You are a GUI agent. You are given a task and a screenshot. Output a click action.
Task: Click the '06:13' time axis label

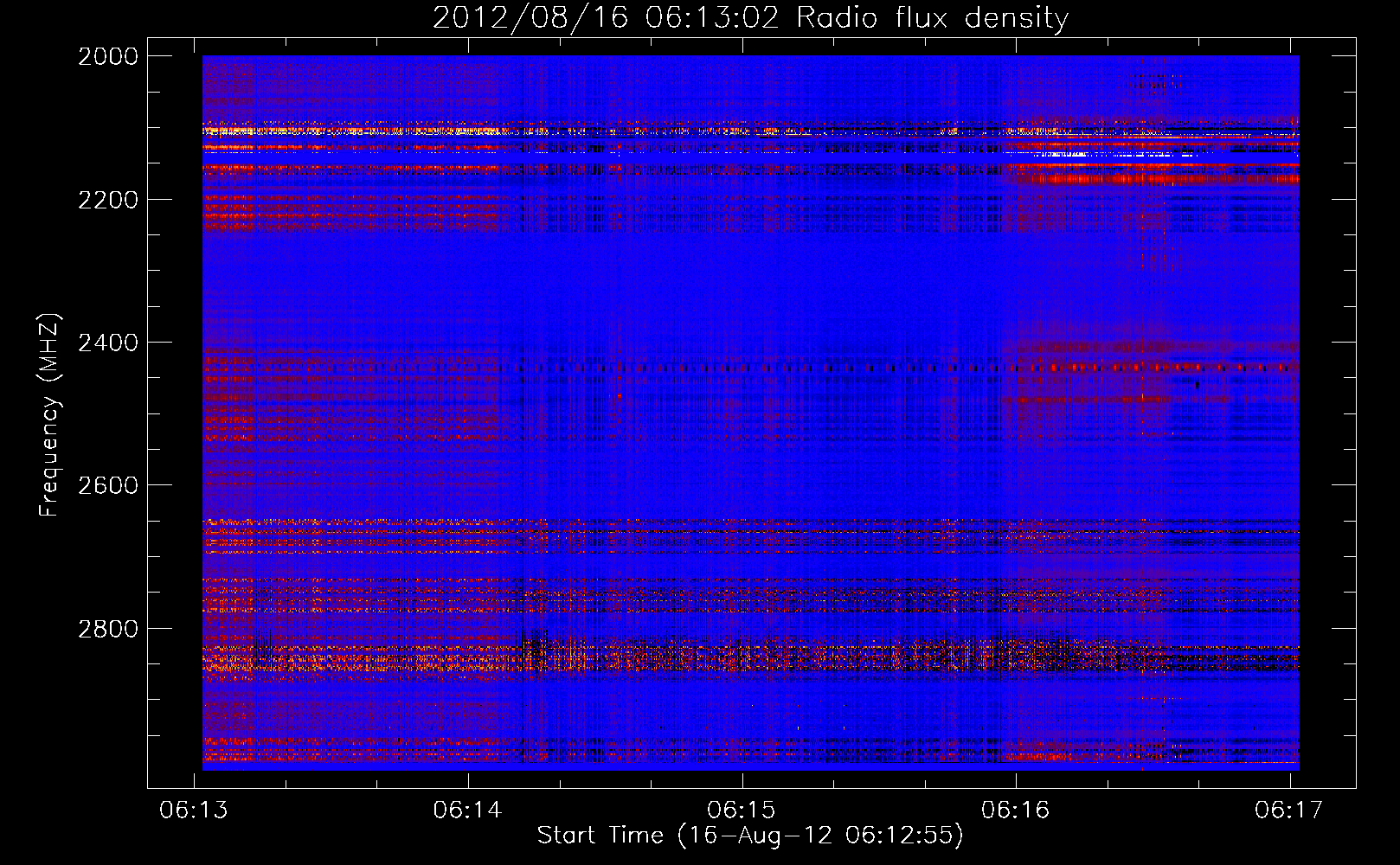[194, 810]
